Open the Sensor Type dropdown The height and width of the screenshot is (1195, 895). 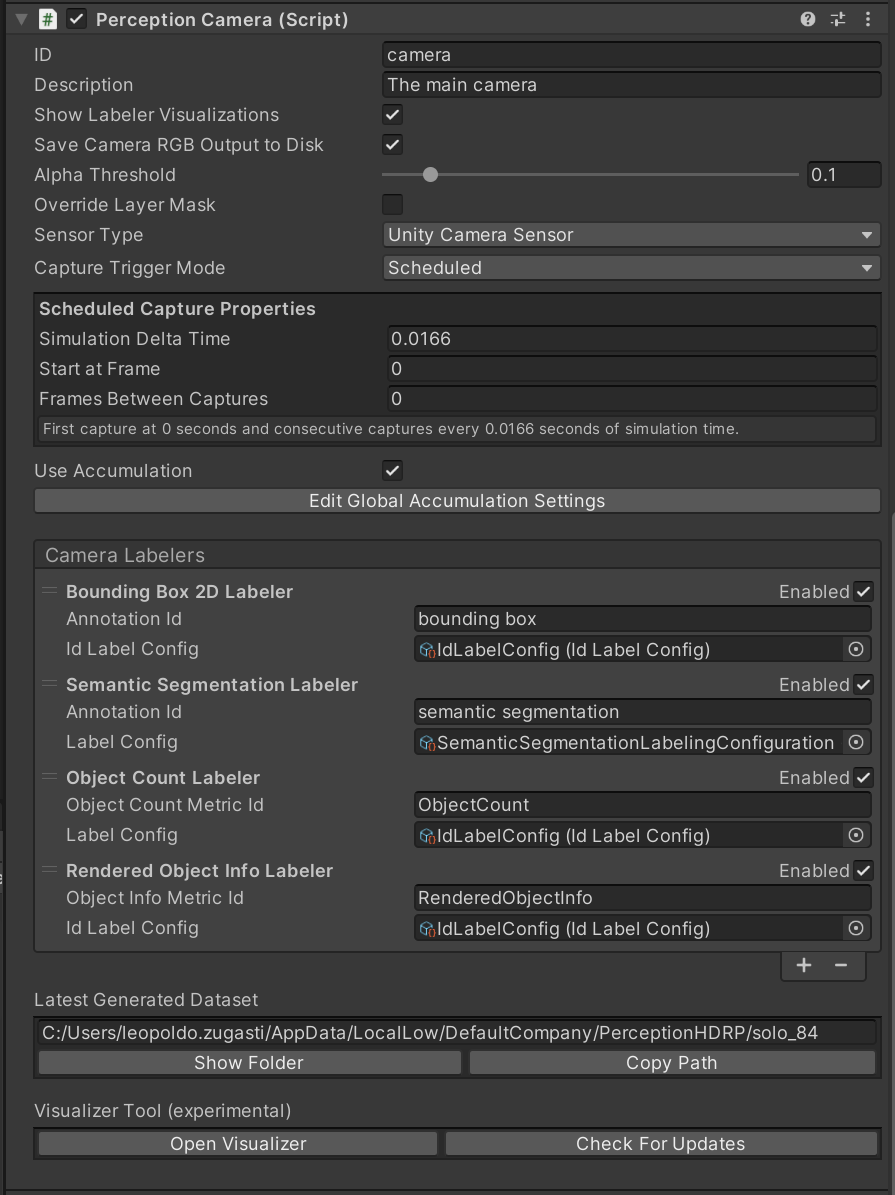point(631,235)
